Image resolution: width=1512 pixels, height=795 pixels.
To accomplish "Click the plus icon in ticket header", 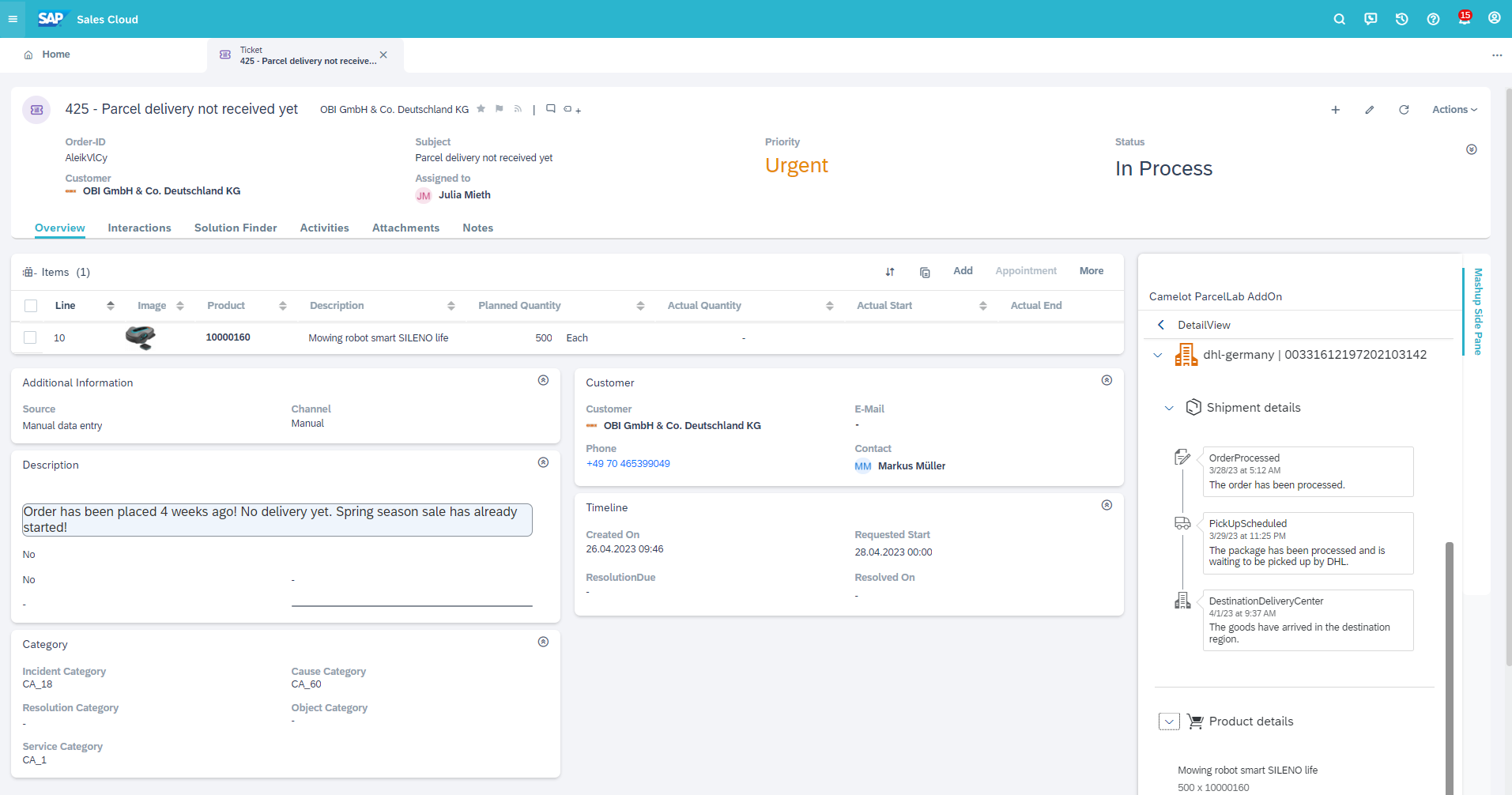I will tap(1336, 110).
